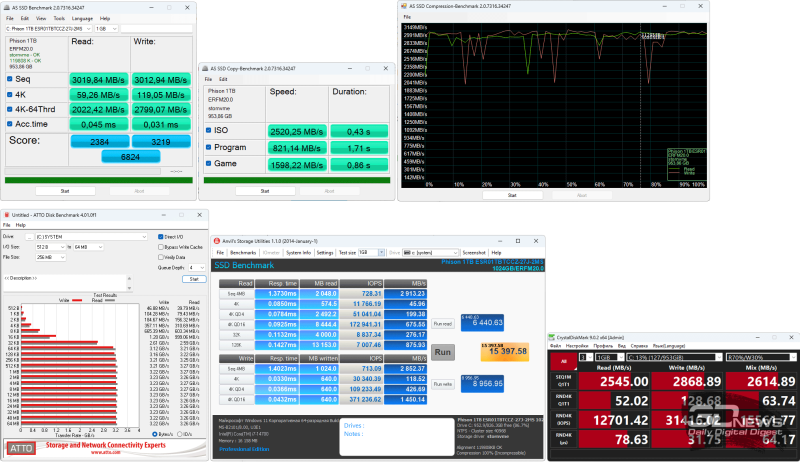Click the large Run button in Anvil's
This screenshot has width=800, height=462.
tap(442, 352)
